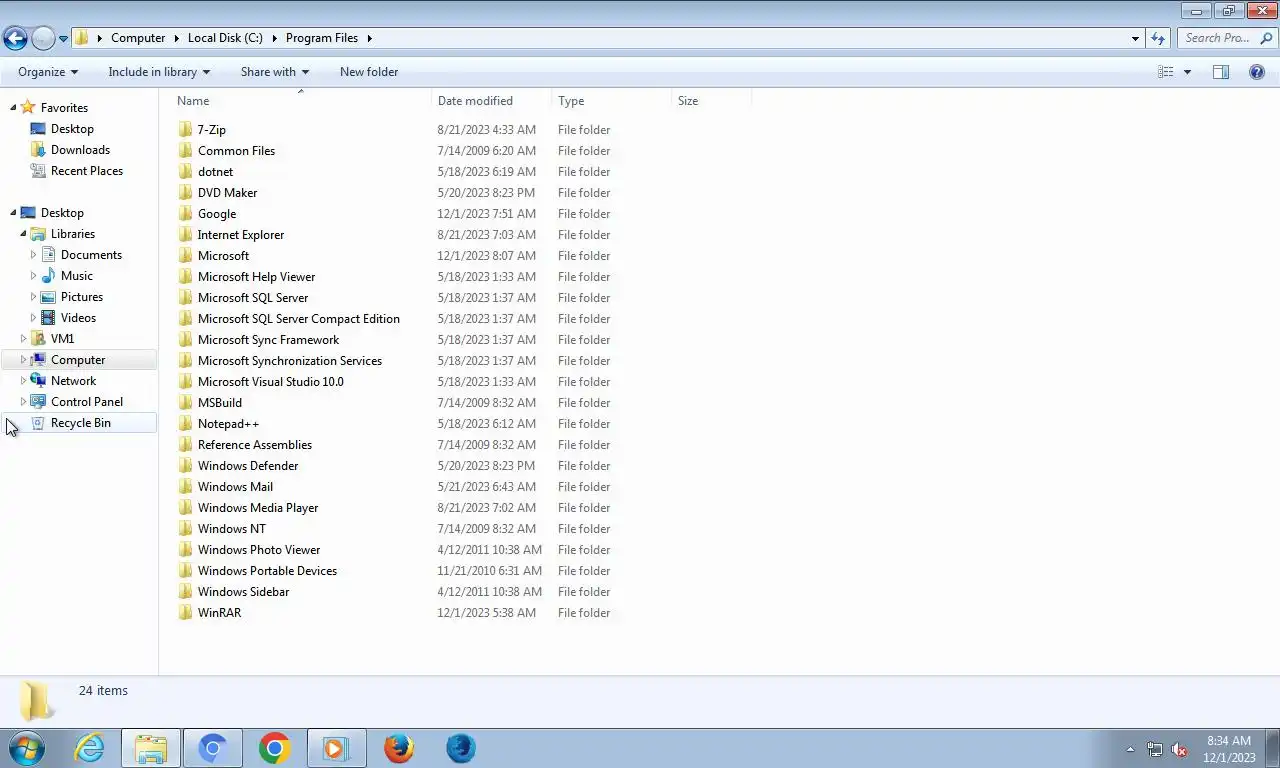The height and width of the screenshot is (768, 1280).
Task: Open the Windows Start menu orb
Action: click(x=27, y=748)
